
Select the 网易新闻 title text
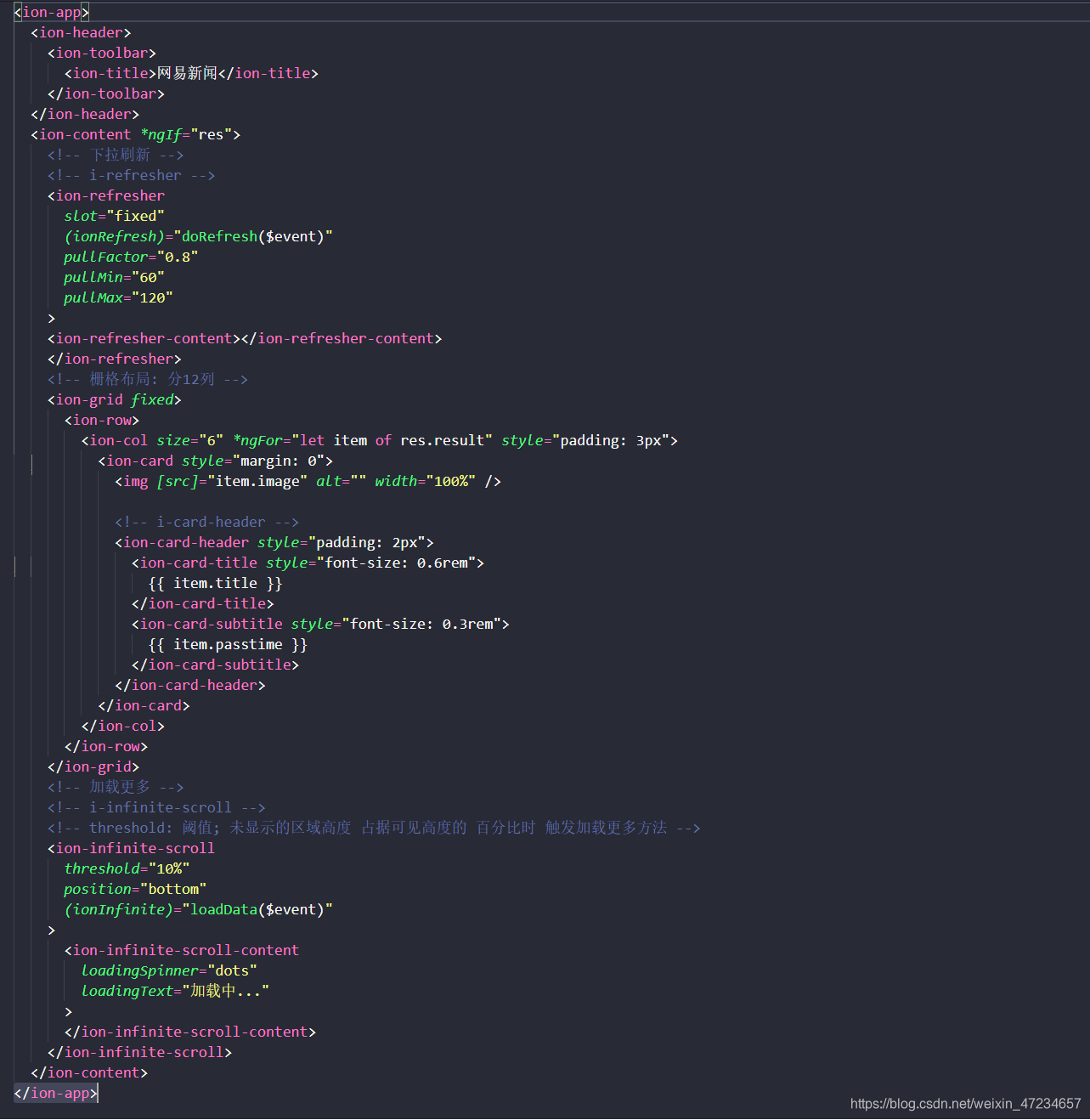pyautogui.click(x=187, y=73)
